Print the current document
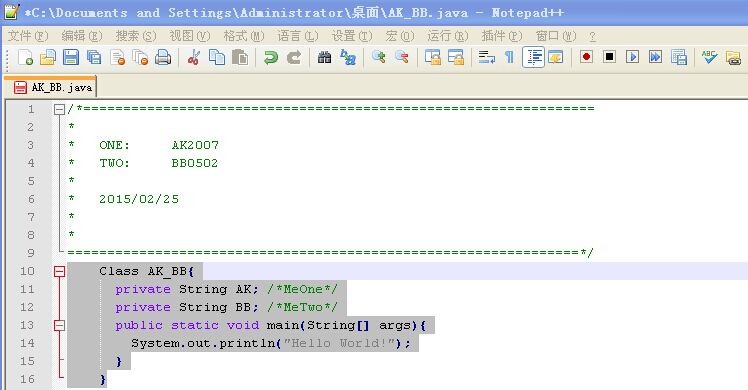Image resolution: width=748 pixels, height=390 pixels. click(163, 57)
